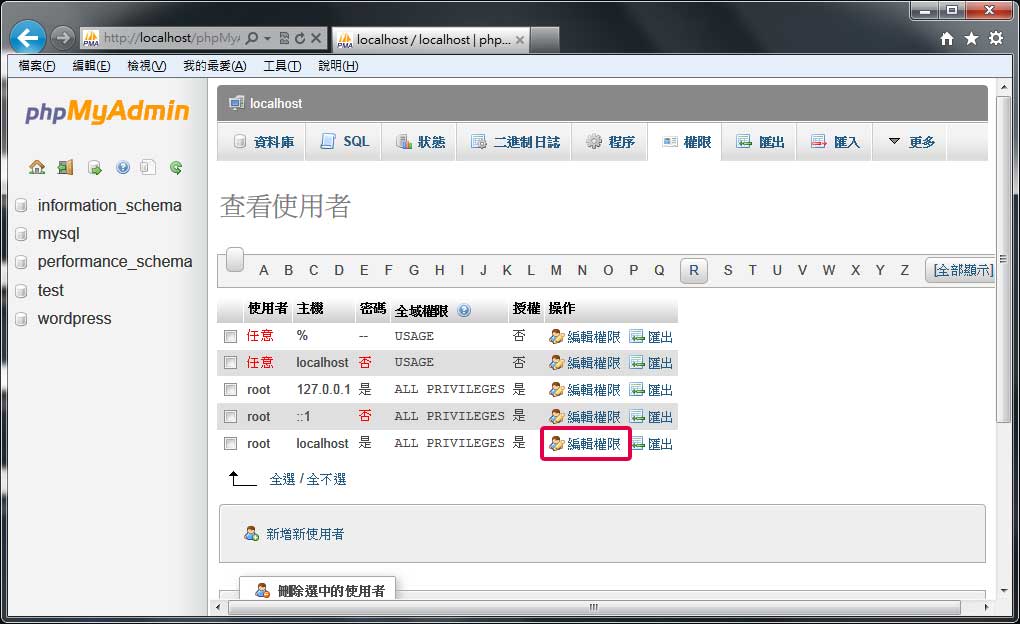Click help icon beside 全域權限 column header
Viewport: 1020px width, 624px height.
pyautogui.click(x=464, y=310)
